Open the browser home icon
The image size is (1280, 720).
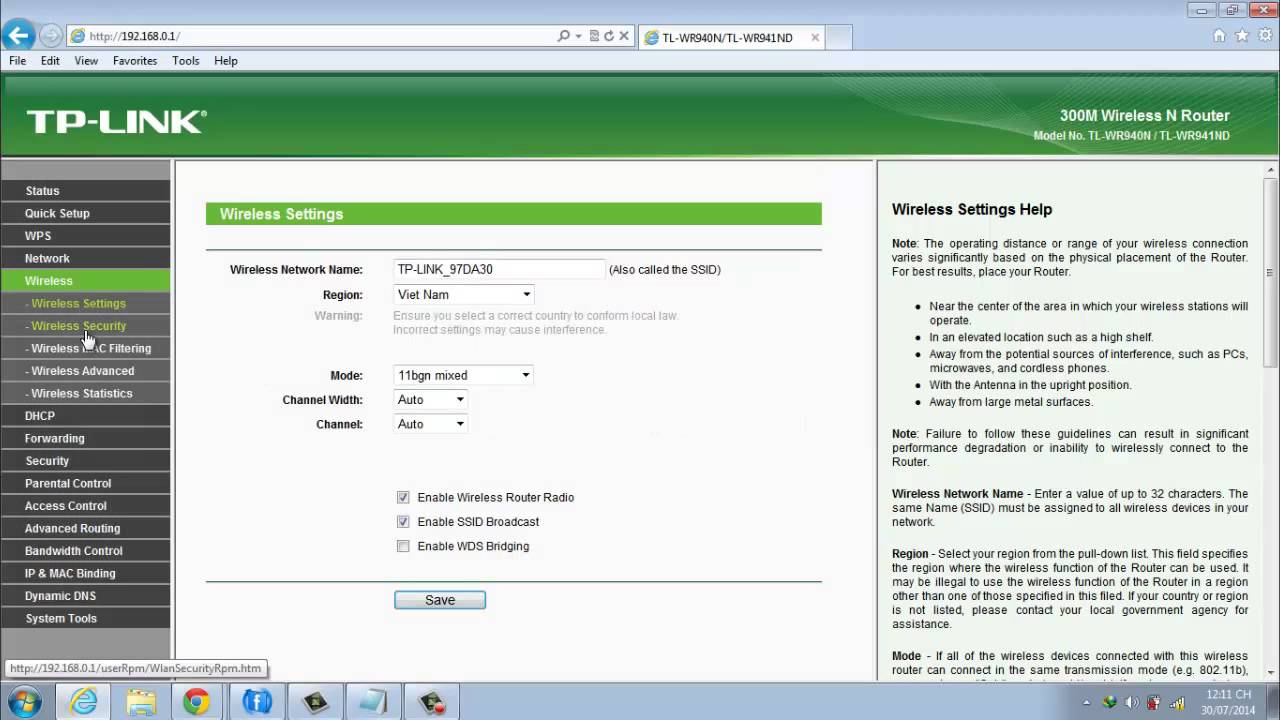[x=1219, y=36]
